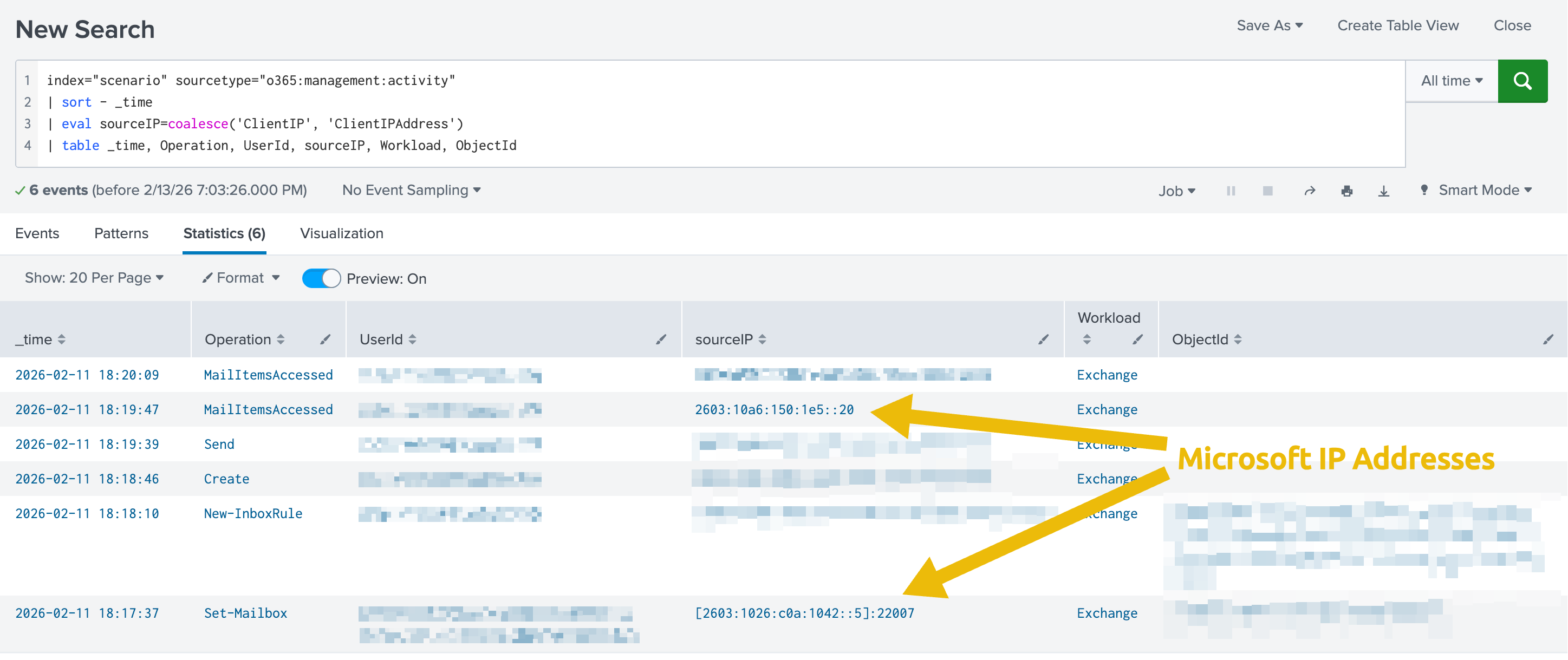Viewport: 1568px width, 660px height.
Task: Open the Smart Mode dropdown
Action: tap(1484, 190)
